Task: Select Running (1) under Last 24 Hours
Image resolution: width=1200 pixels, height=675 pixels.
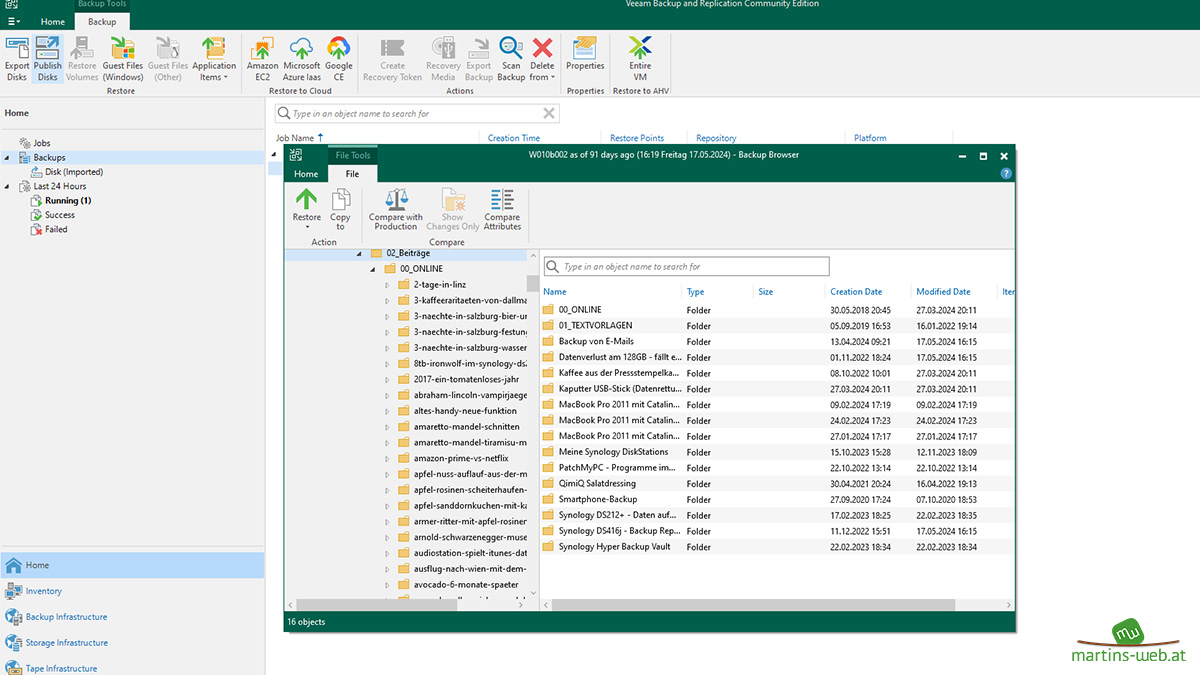Action: coord(67,200)
